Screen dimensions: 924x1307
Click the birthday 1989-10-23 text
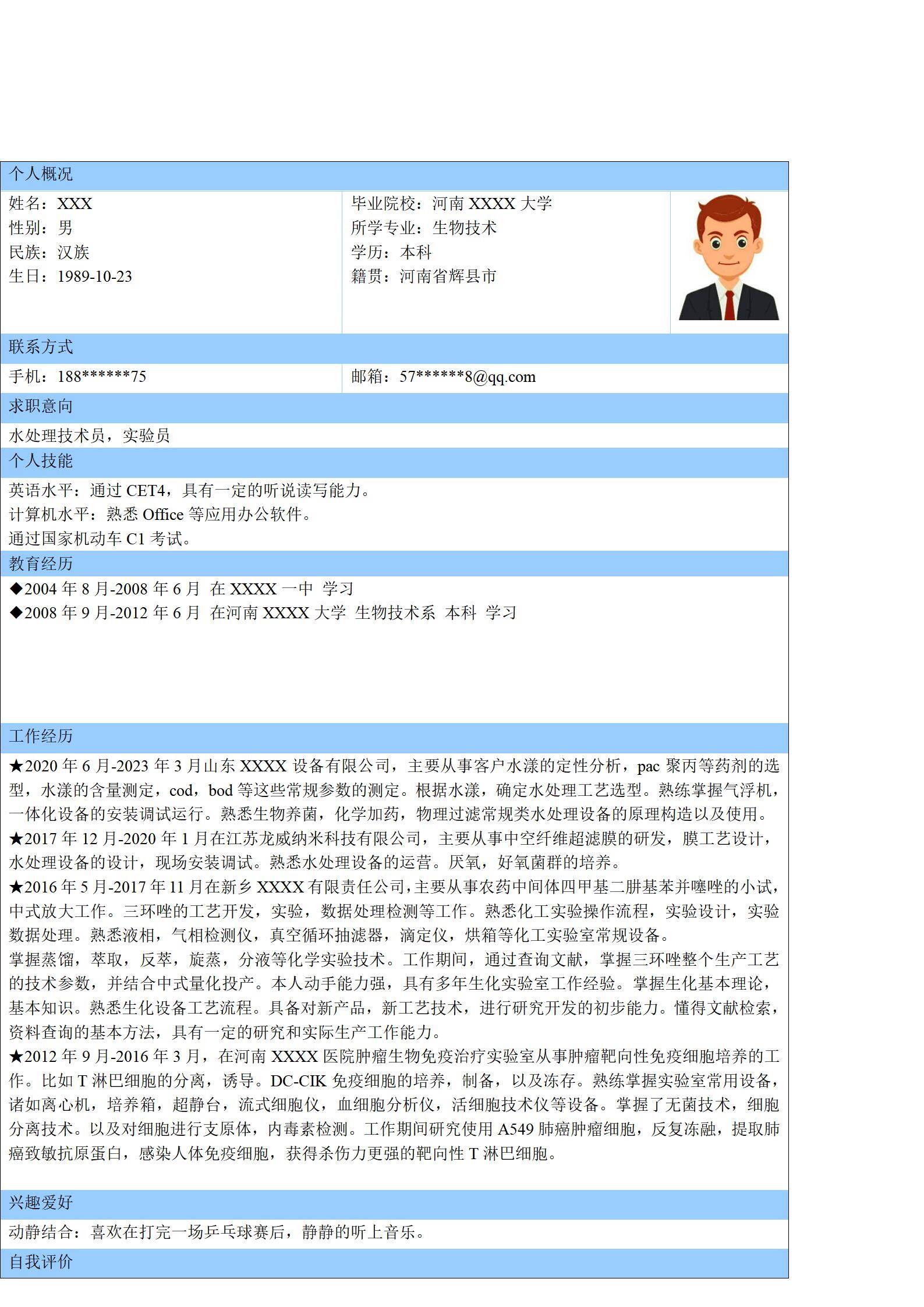tap(94, 276)
